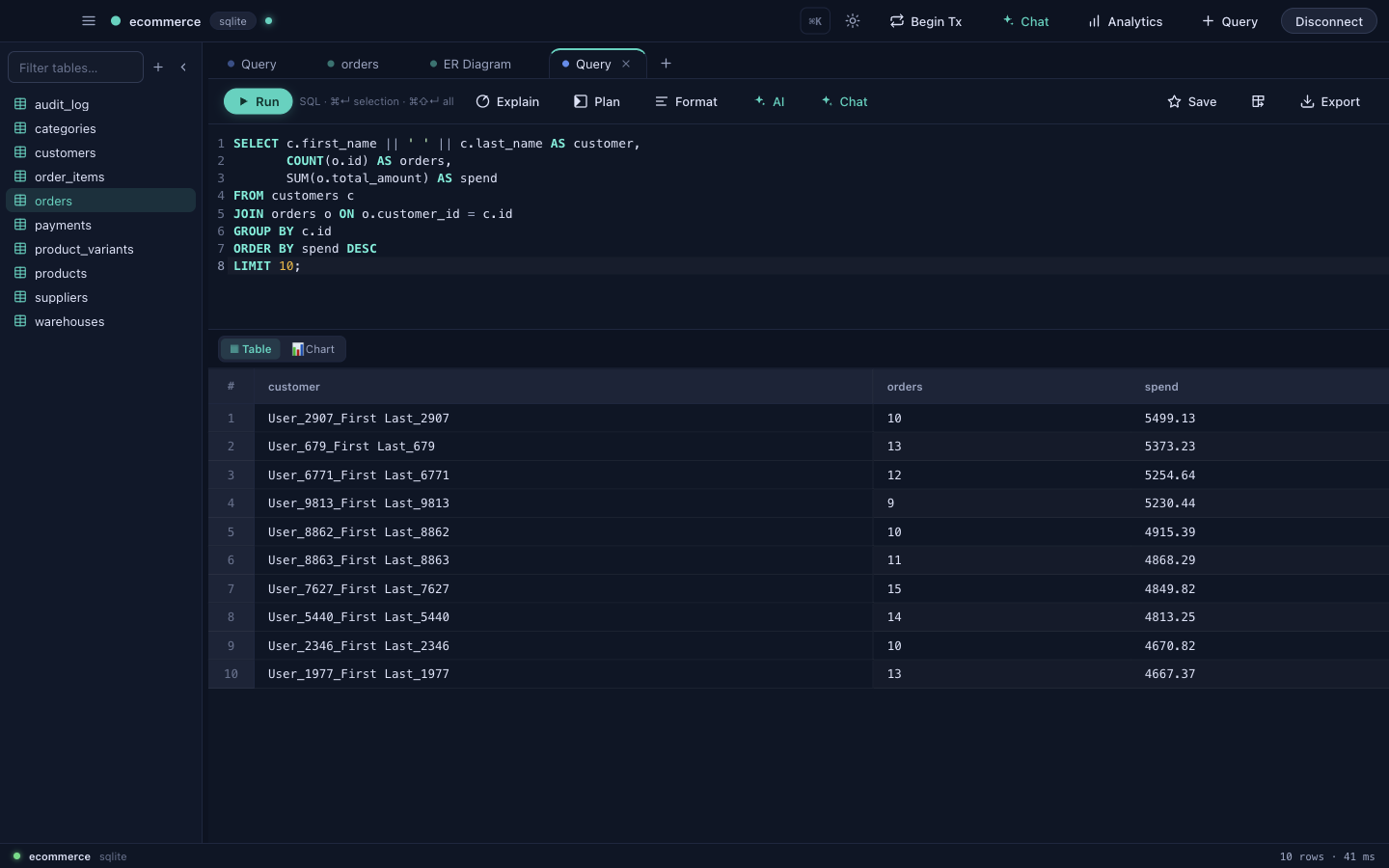Open the command palette ⌘K button
Viewport: 1389px width, 868px height.
click(815, 21)
